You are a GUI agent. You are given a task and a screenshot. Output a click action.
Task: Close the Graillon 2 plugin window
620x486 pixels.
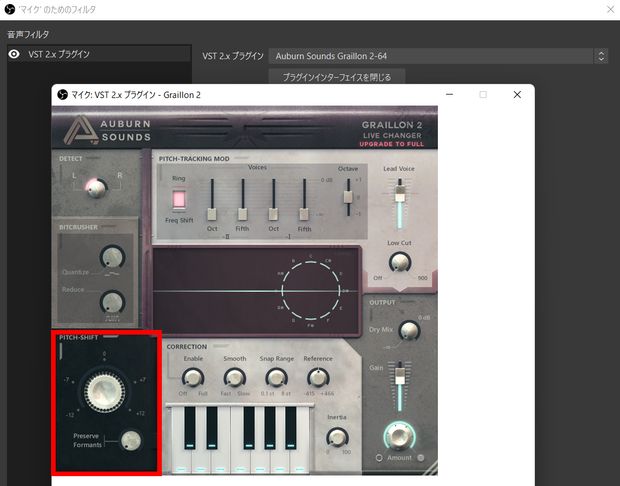click(517, 95)
